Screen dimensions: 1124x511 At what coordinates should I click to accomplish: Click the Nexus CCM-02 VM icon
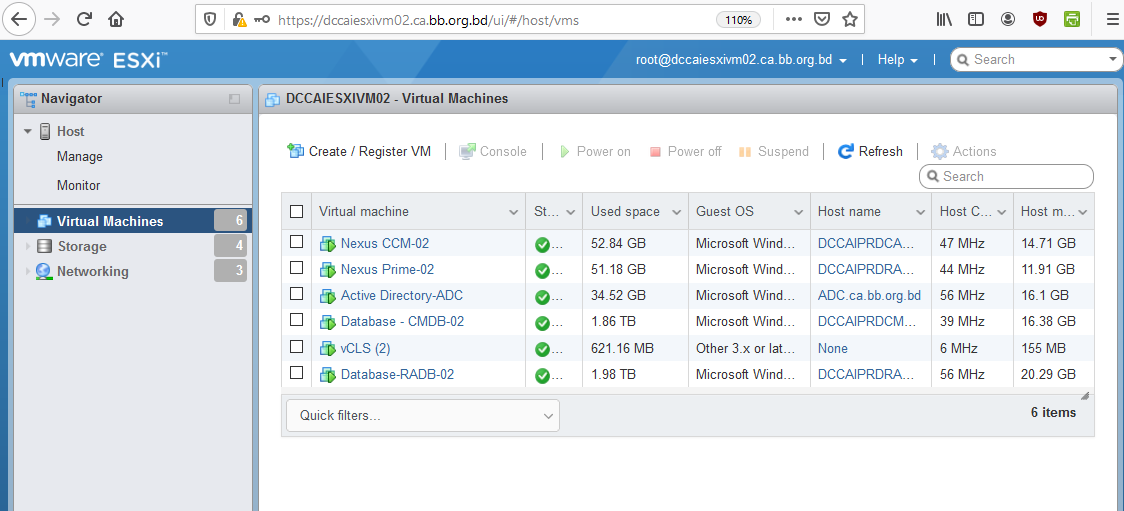click(328, 244)
